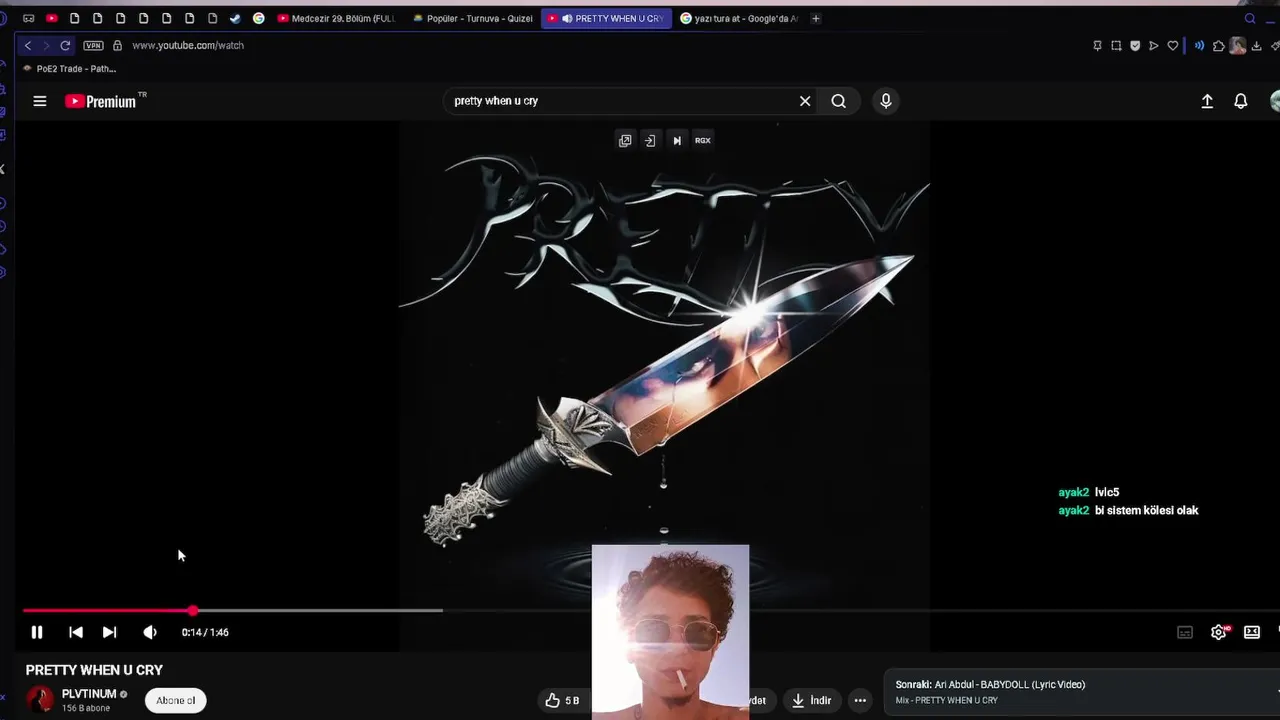Switch to the pinned Google tab

point(259,18)
